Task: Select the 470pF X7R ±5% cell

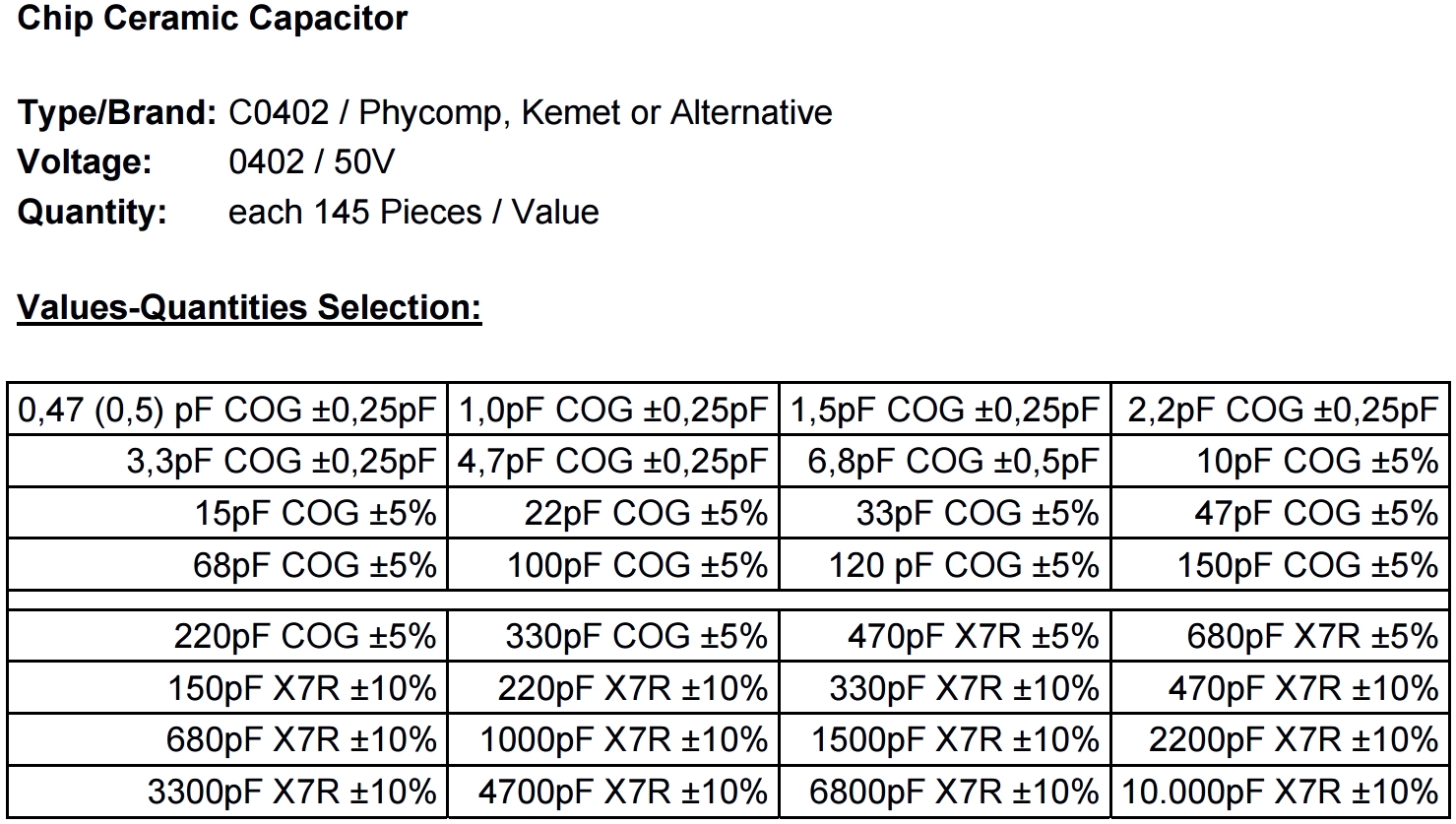Action: pos(973,637)
